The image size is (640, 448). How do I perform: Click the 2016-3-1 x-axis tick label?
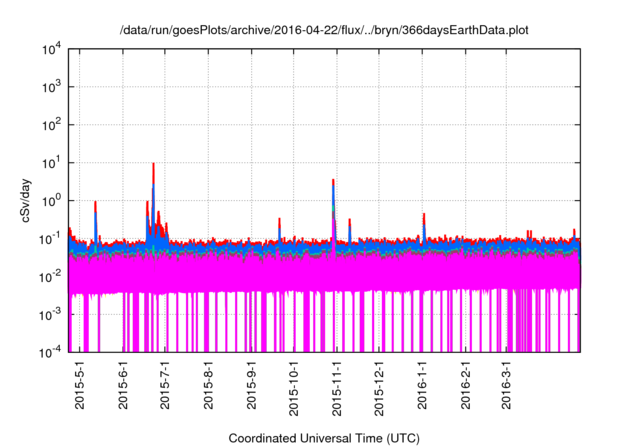tap(507, 385)
